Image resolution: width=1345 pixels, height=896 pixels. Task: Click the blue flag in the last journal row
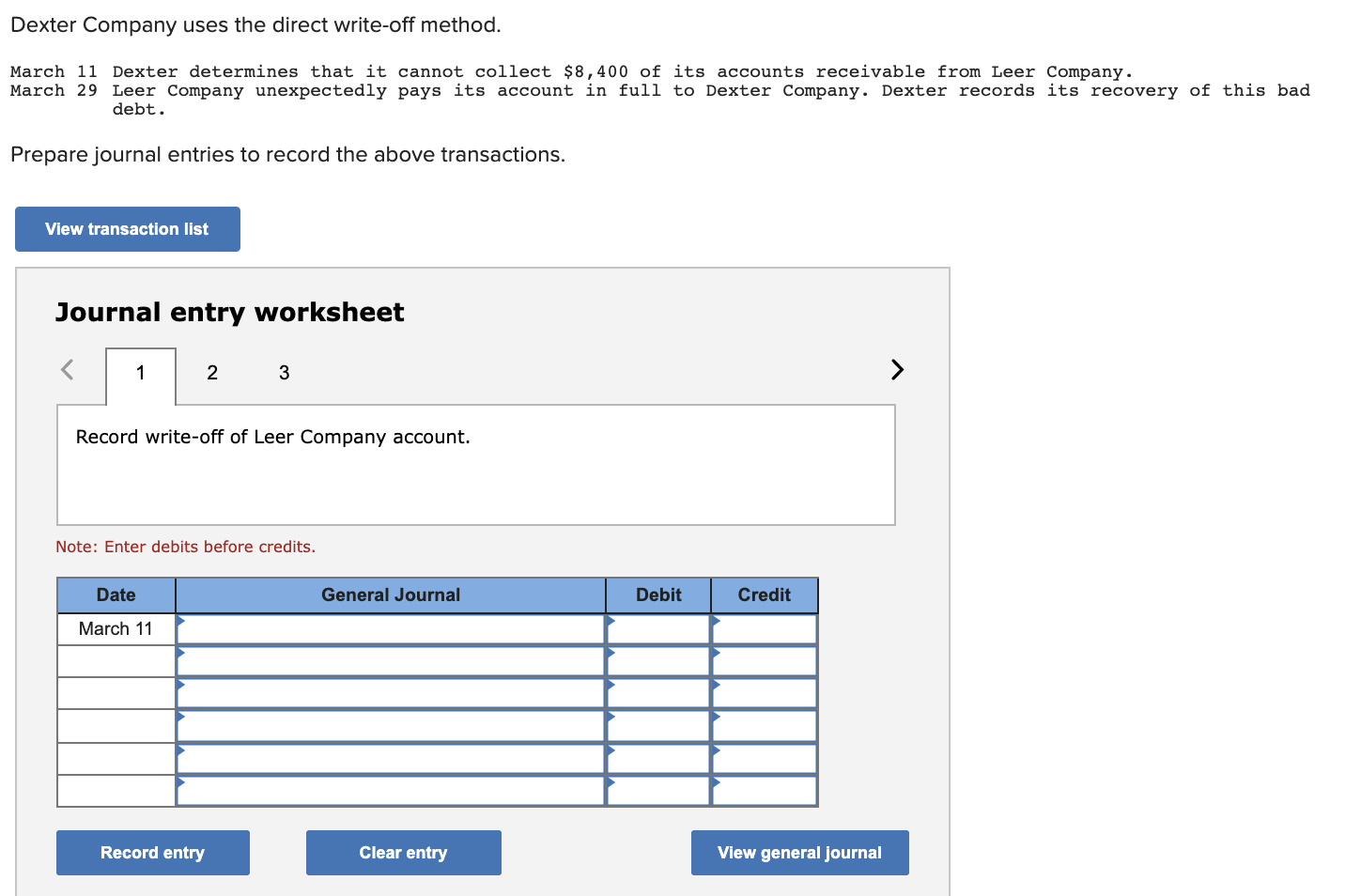181,783
